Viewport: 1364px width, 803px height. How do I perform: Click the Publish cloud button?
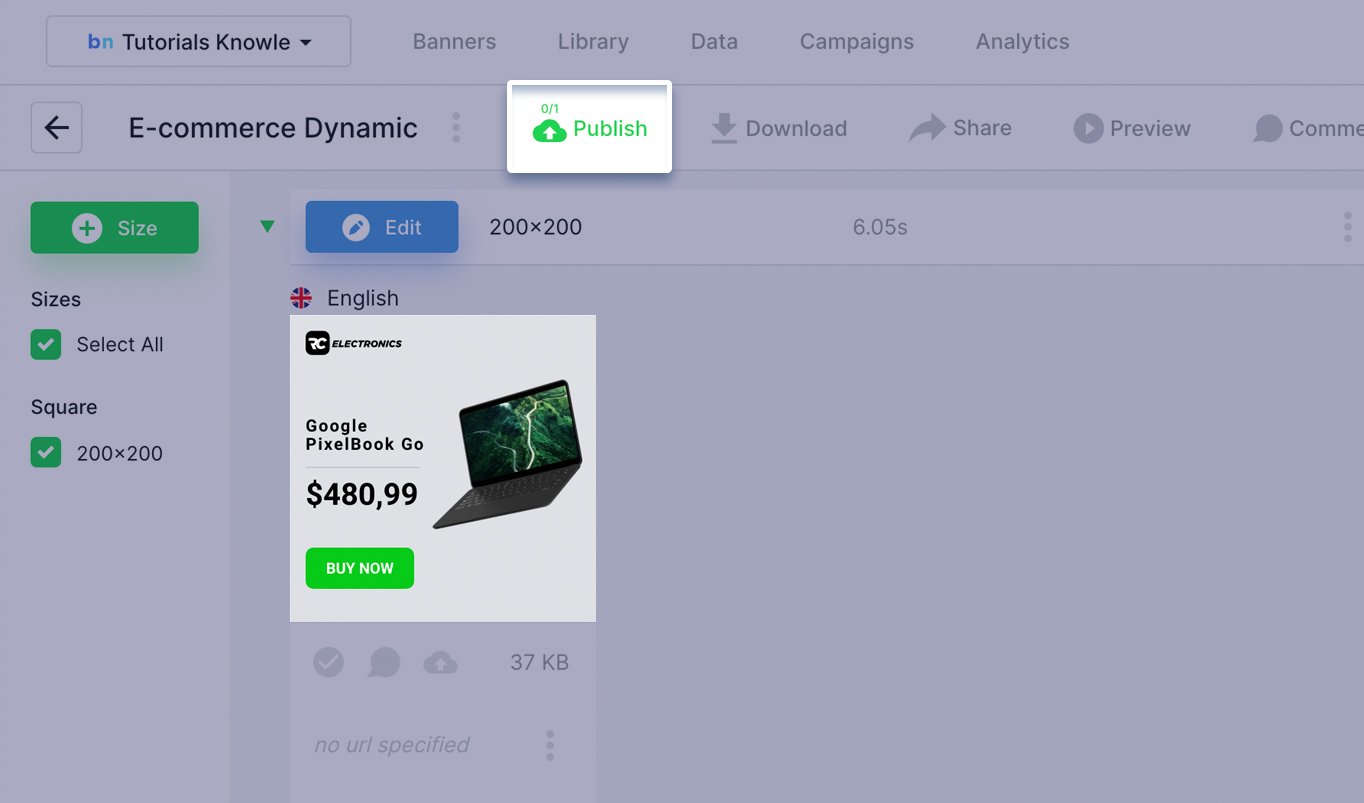589,128
